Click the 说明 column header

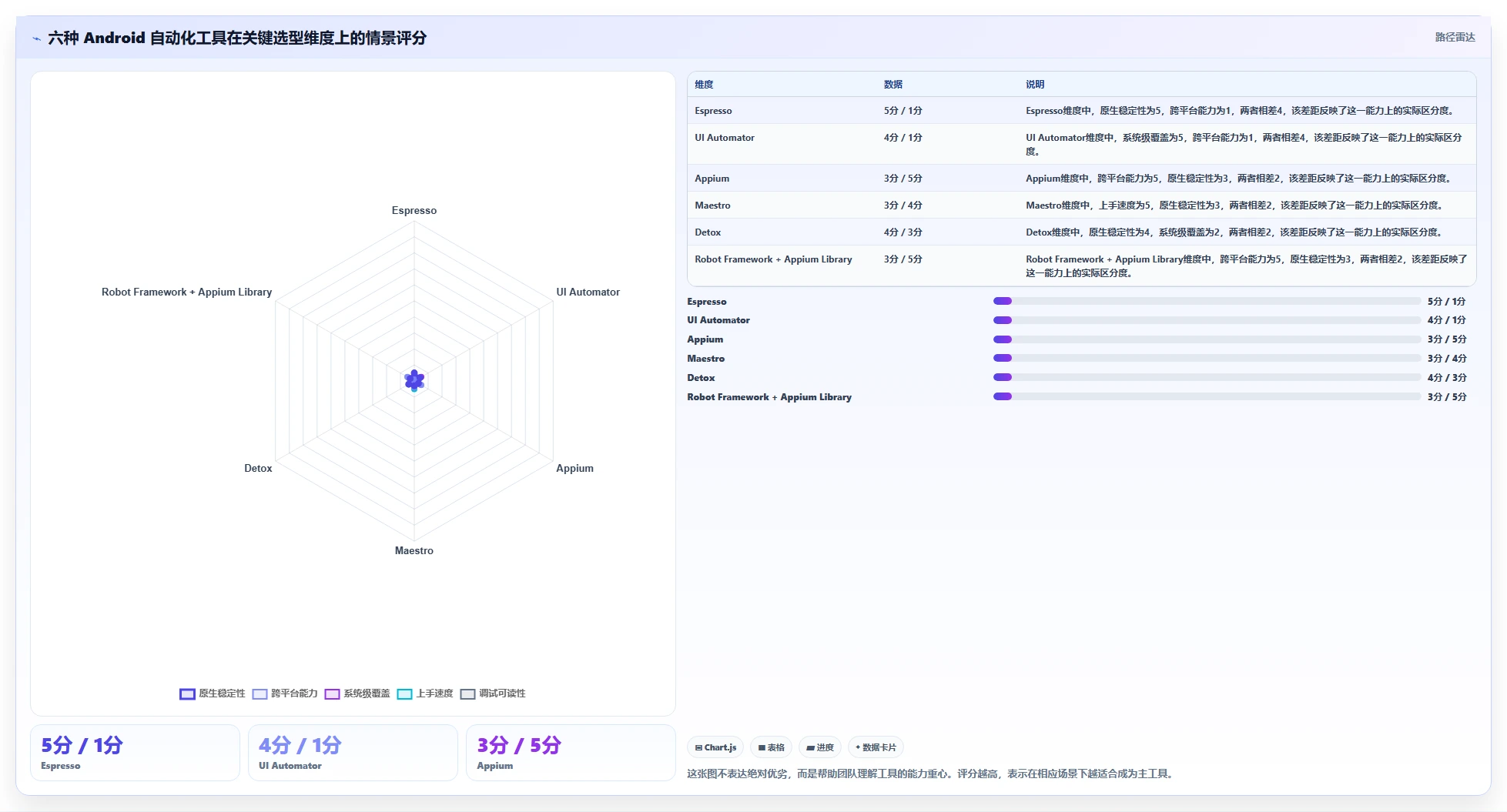point(1035,85)
